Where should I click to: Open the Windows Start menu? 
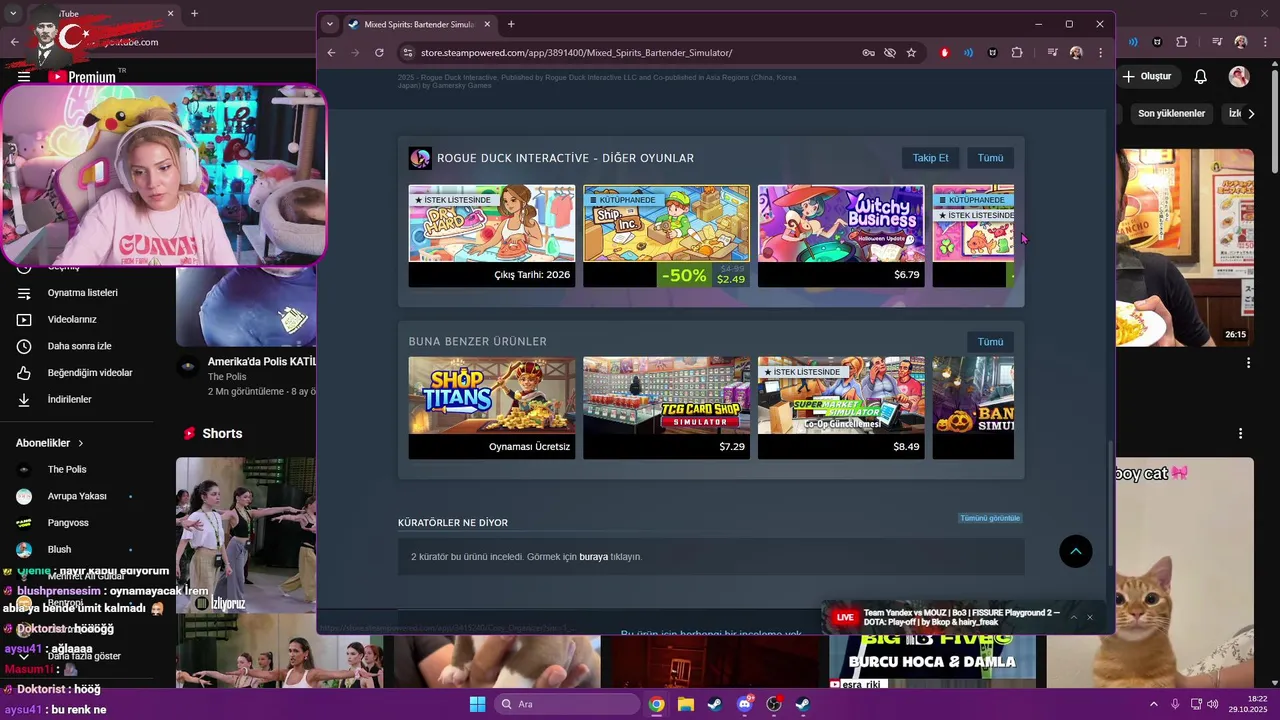(x=477, y=704)
